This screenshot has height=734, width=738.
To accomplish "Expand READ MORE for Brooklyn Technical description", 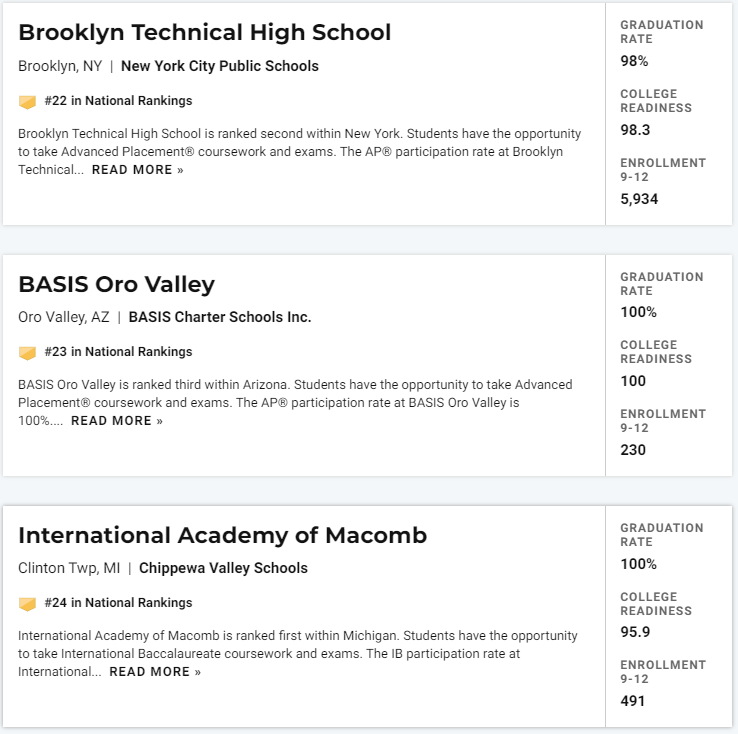I will pyautogui.click(x=137, y=170).
